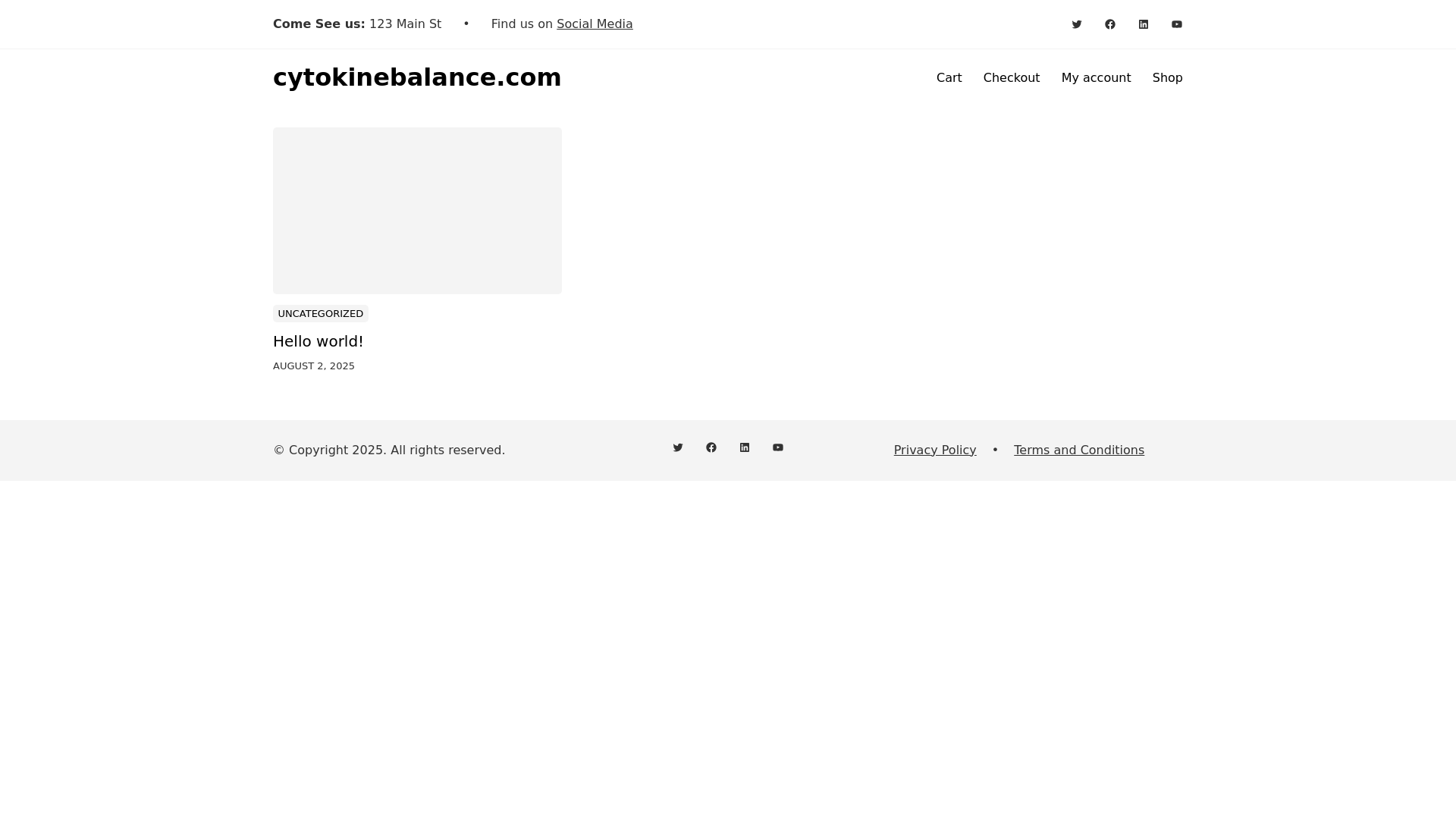Open the LinkedIn icon in the top bar
Screen dimensions: 1456x819
1144,24
